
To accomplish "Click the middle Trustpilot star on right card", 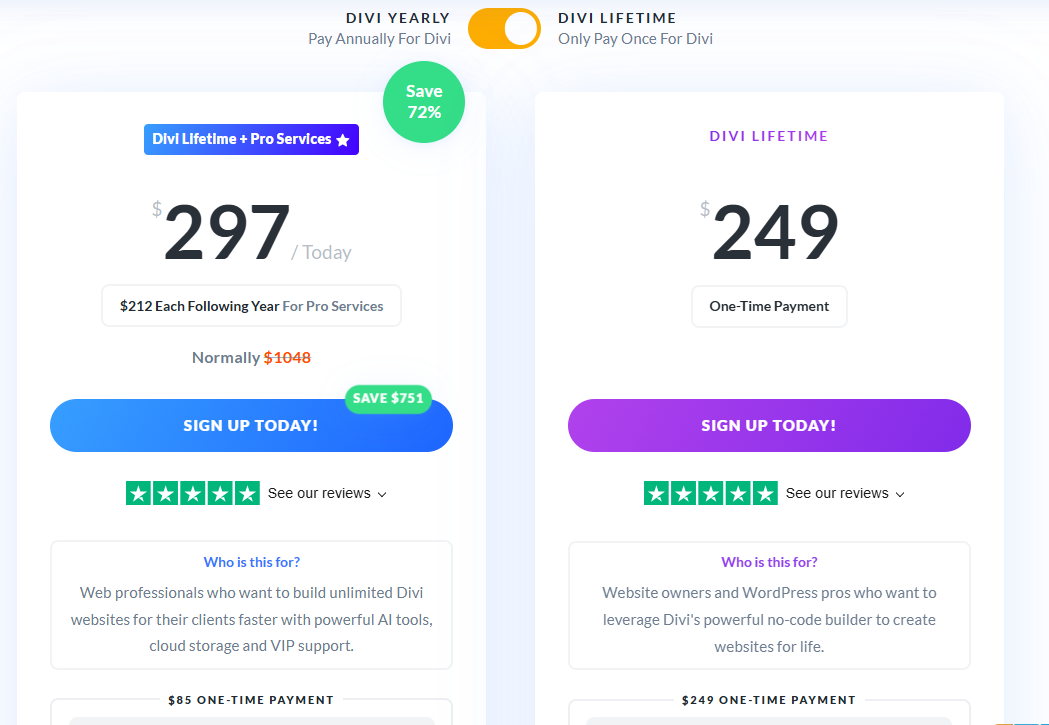I will pyautogui.click(x=711, y=493).
